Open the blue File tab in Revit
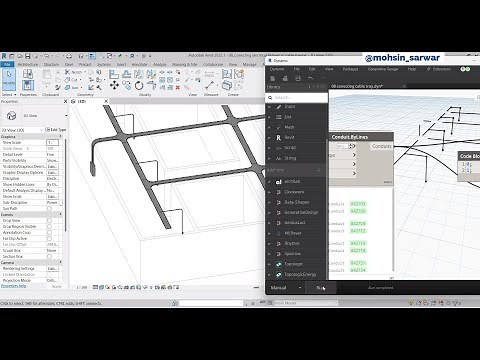This screenshot has width=480, height=360. point(7,64)
